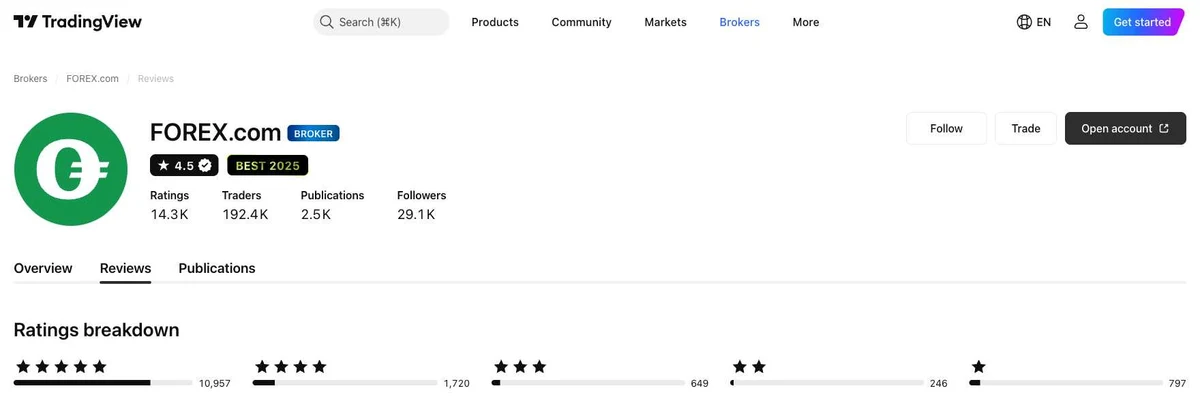1200x406 pixels.
Task: Click the FOREX.com breadcrumb link
Action: coord(92,78)
